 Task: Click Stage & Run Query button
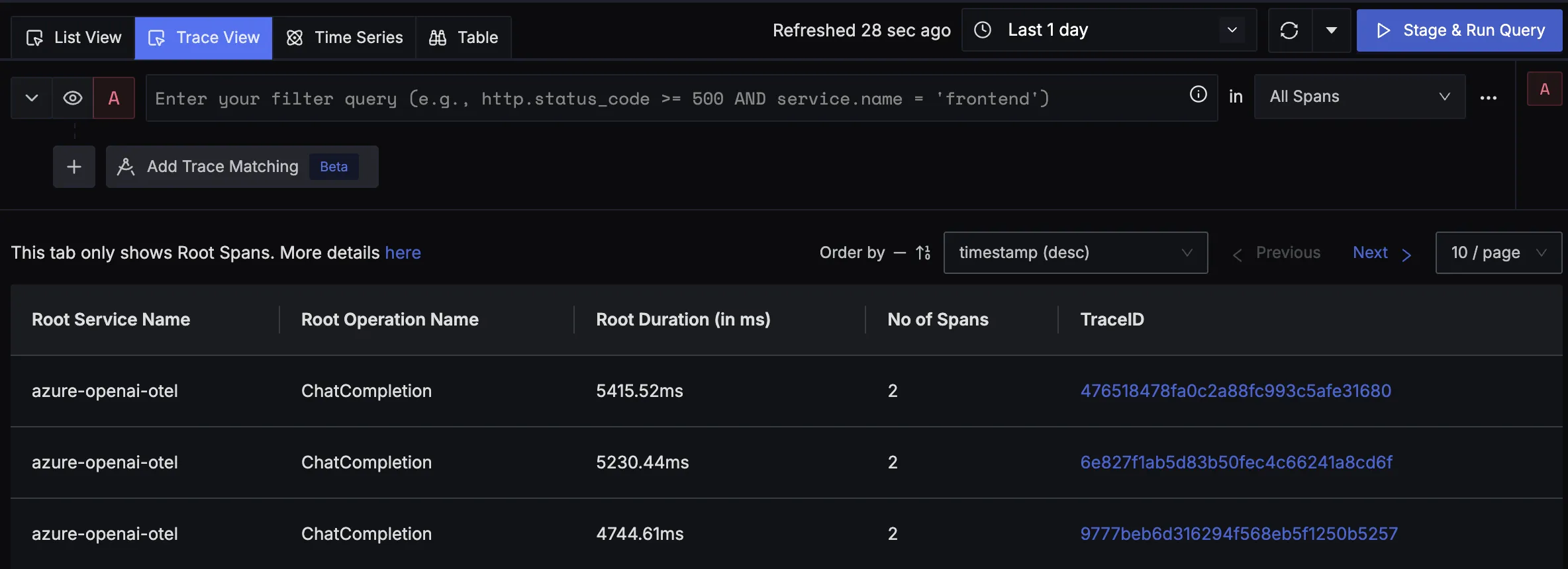1459,30
